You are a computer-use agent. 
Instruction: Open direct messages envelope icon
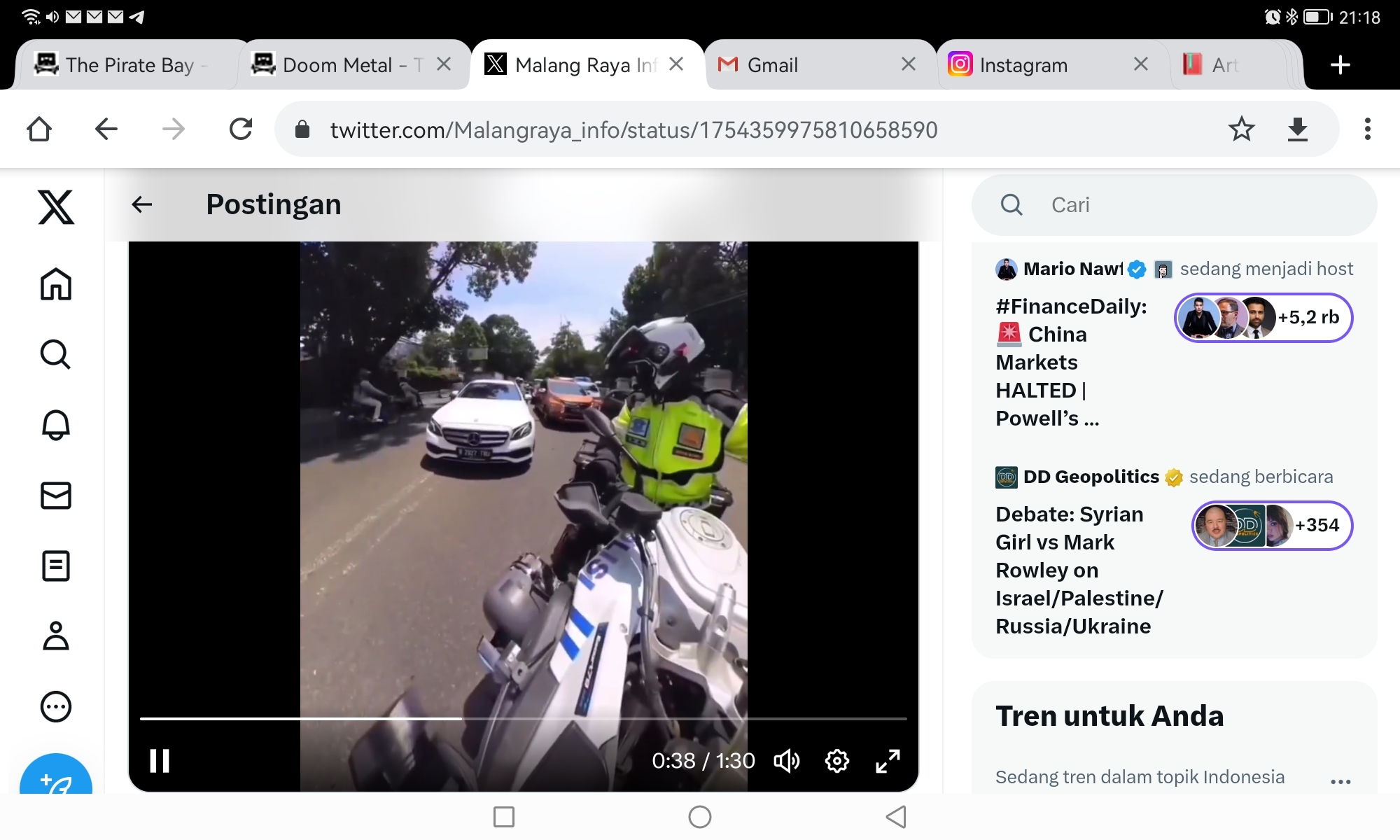pyautogui.click(x=56, y=496)
